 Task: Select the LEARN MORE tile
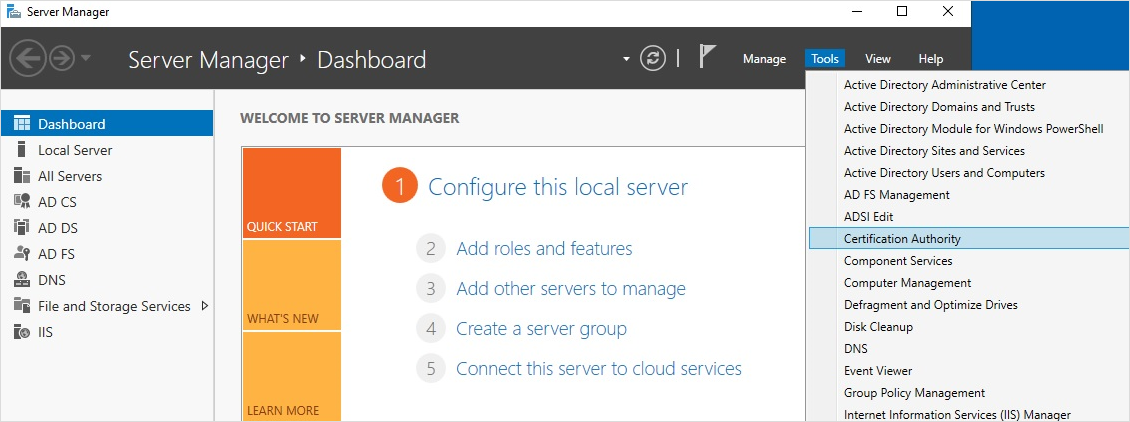click(x=291, y=377)
